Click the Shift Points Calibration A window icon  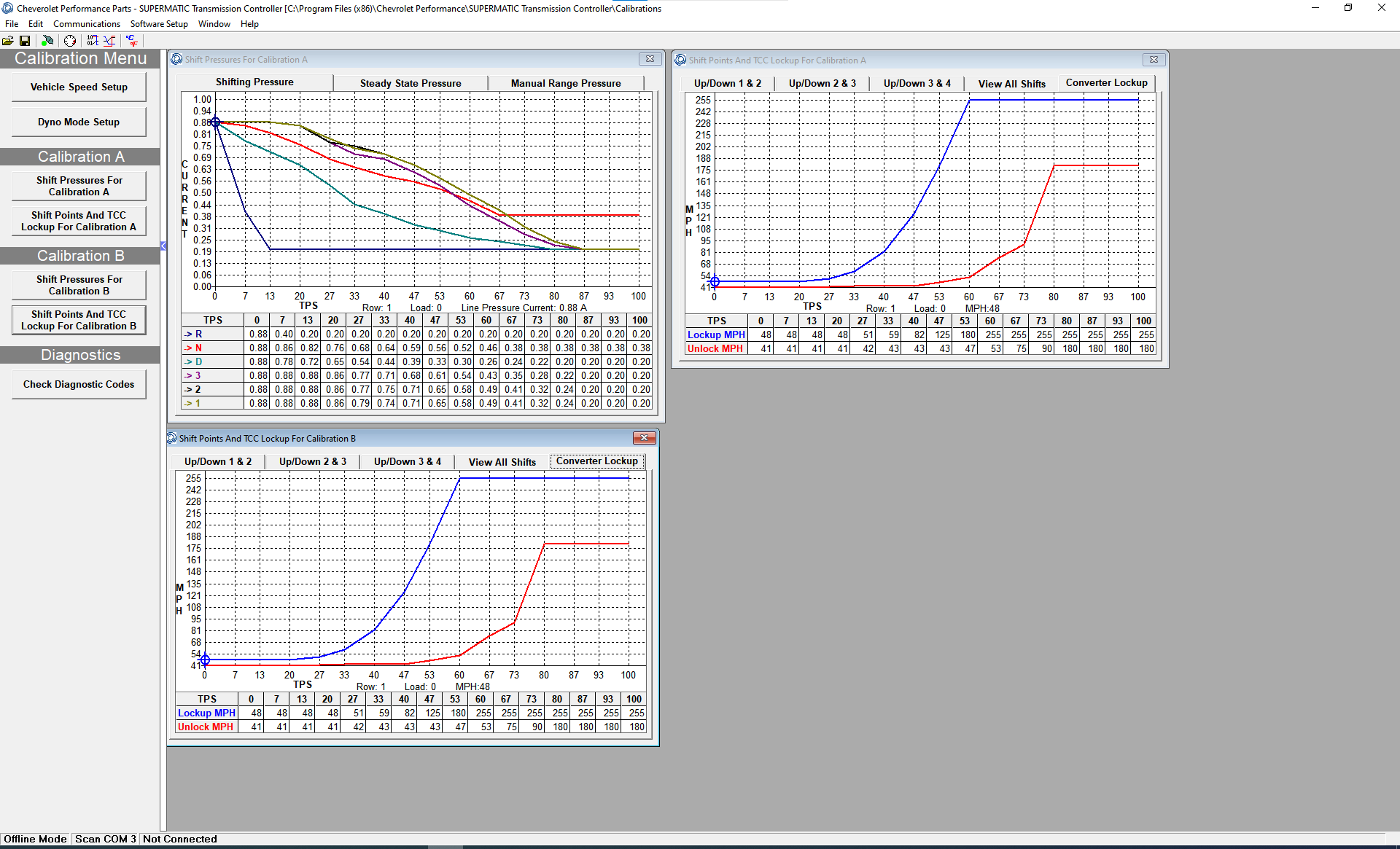[680, 60]
